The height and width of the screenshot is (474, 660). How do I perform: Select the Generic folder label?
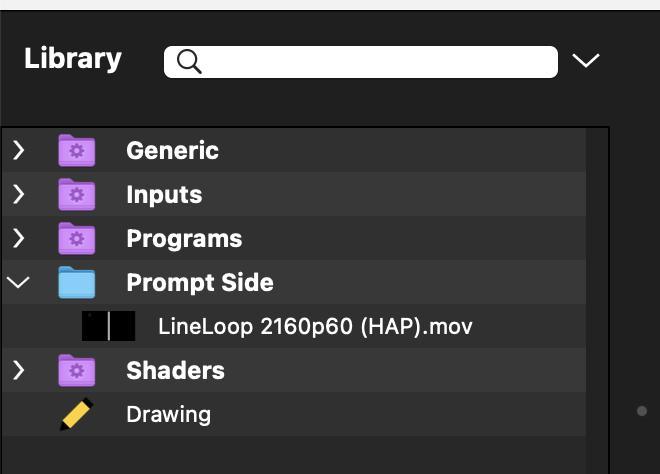(172, 151)
